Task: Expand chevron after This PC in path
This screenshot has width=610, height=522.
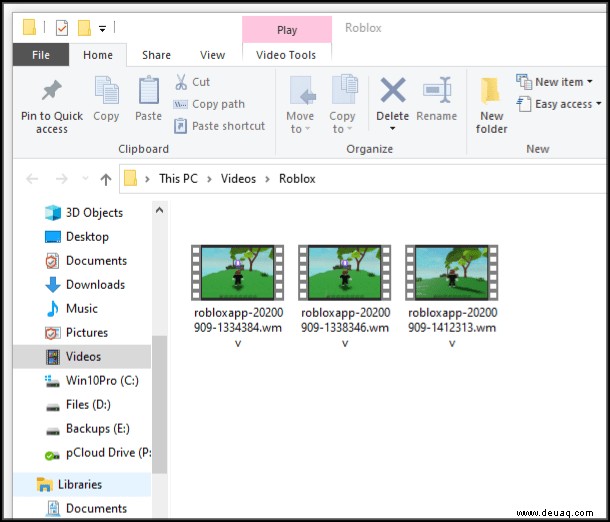Action: (209, 179)
